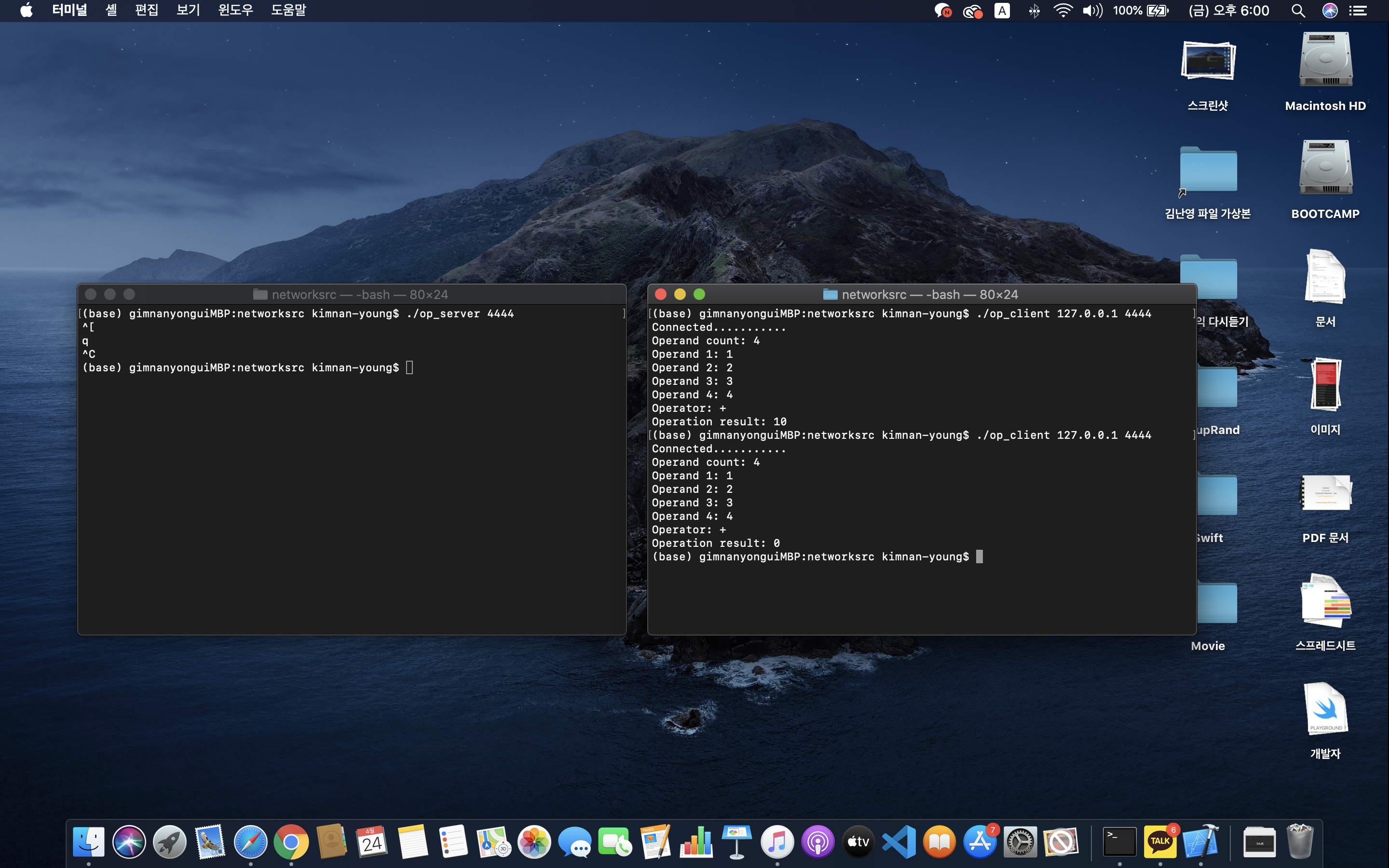Open the 셸 menu
The height and width of the screenshot is (868, 1389).
click(111, 10)
